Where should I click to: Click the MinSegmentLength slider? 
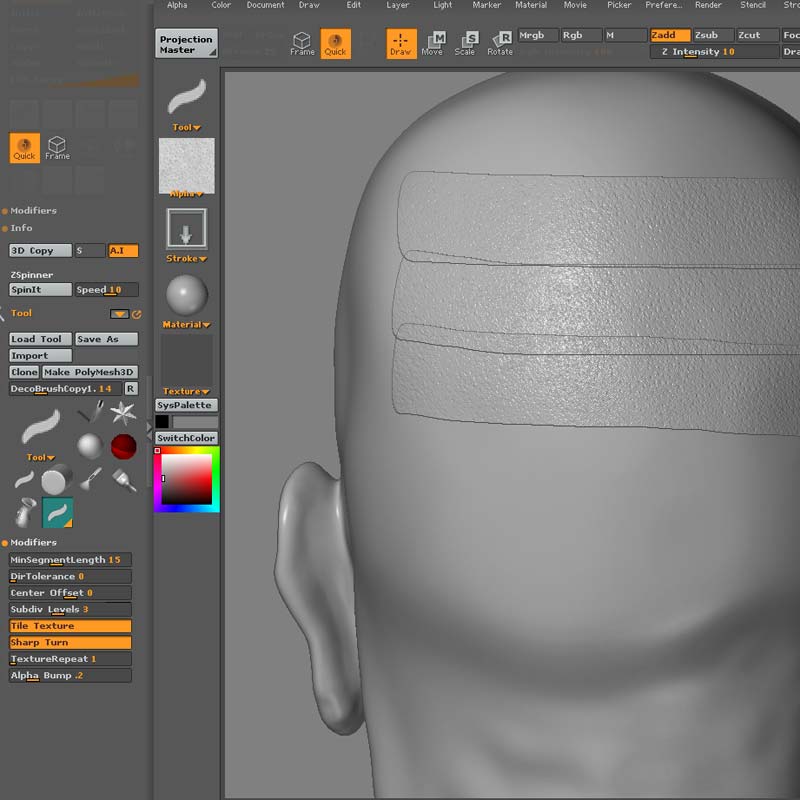(x=70, y=560)
